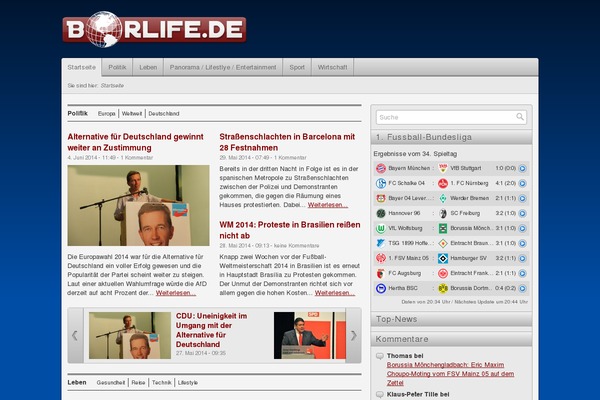The height and width of the screenshot is (400, 600).
Task: Select Technik under Leben section
Action: [x=161, y=383]
